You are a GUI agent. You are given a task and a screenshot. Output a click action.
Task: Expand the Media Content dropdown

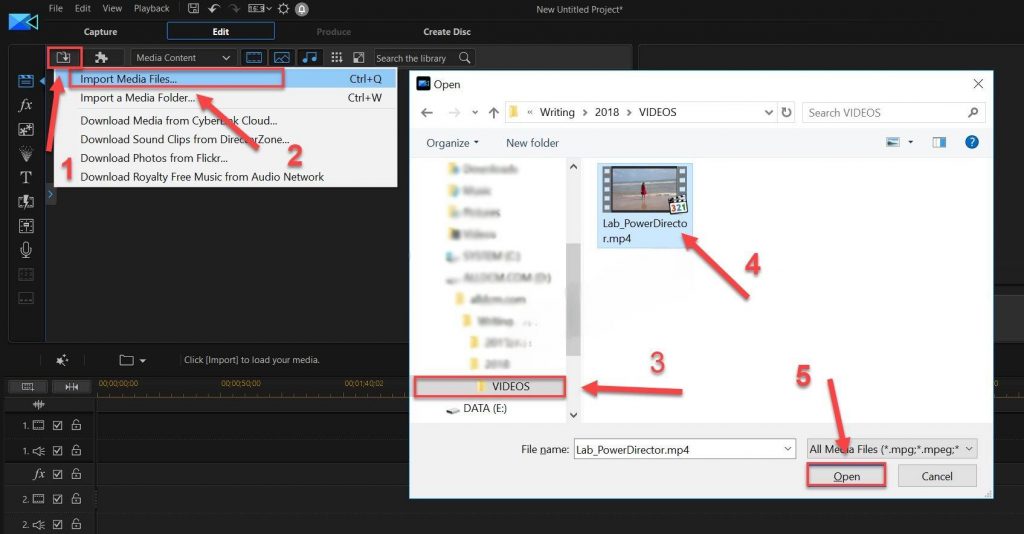pos(184,58)
